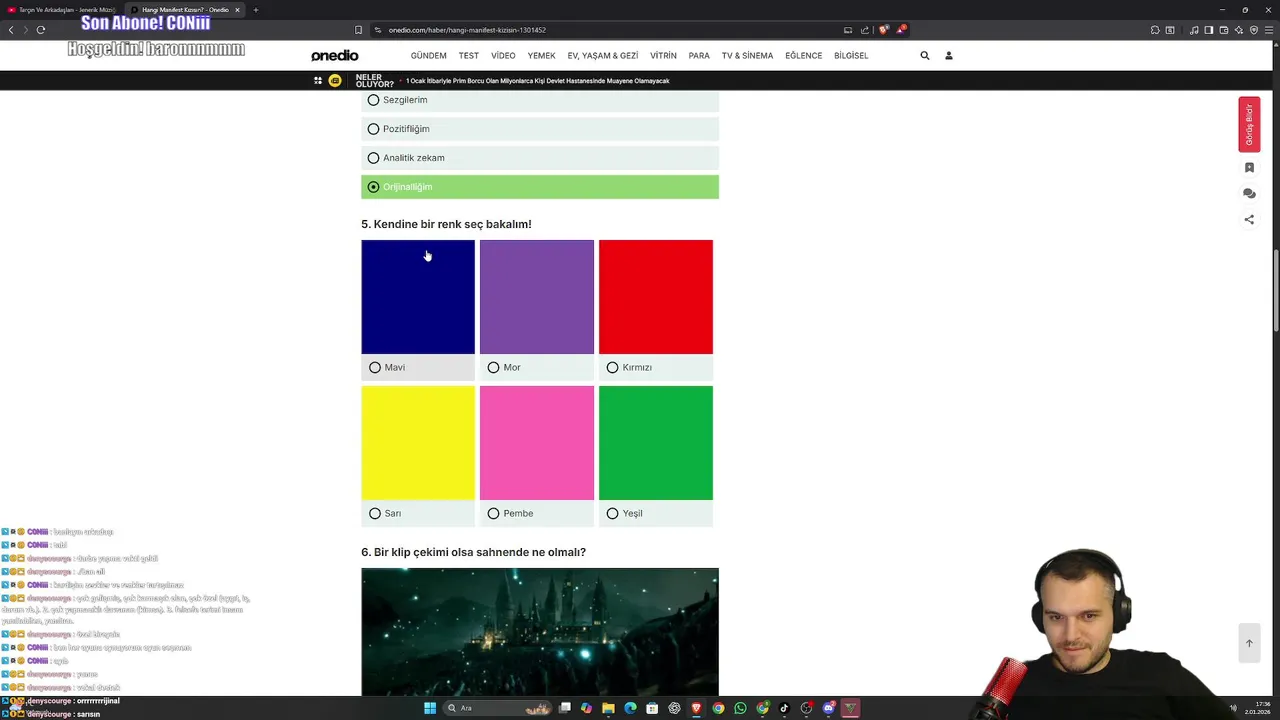The width and height of the screenshot is (1280, 720).
Task: Open the Prim Borcu news headline link
Action: (x=538, y=81)
